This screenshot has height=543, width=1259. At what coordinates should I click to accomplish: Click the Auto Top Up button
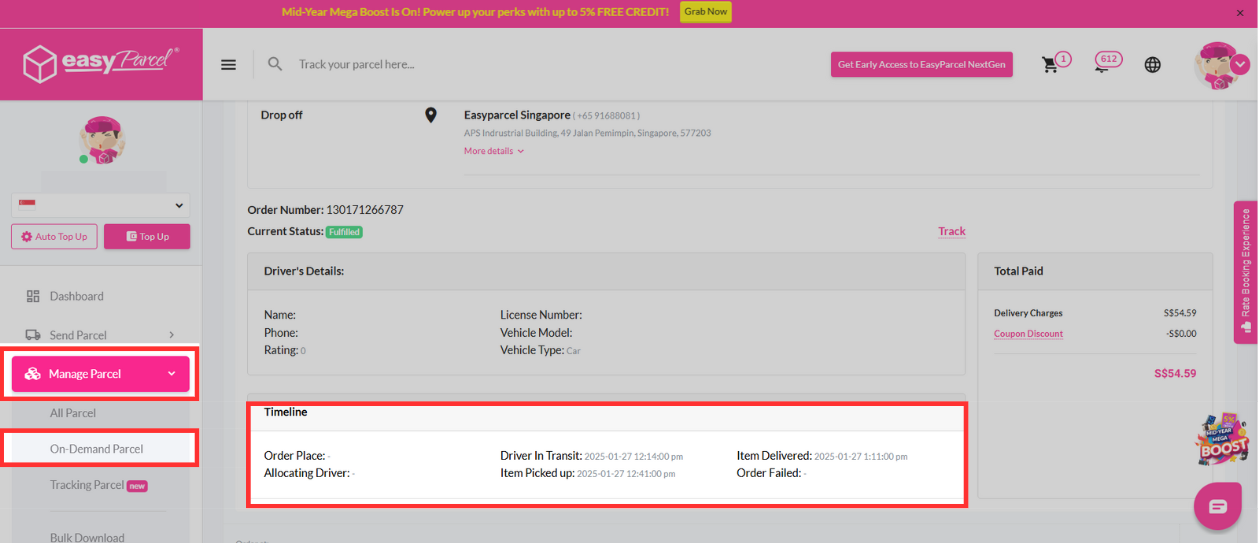coord(54,236)
